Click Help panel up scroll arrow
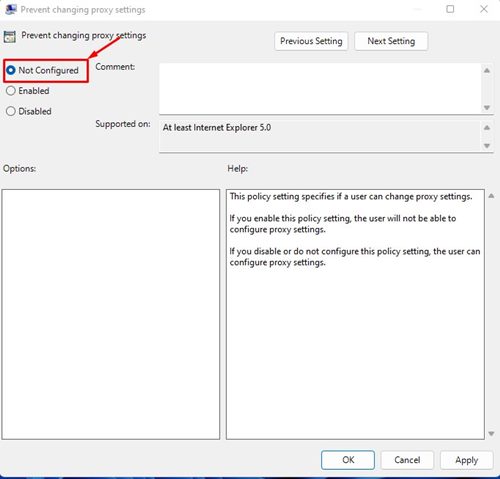 tap(491, 196)
